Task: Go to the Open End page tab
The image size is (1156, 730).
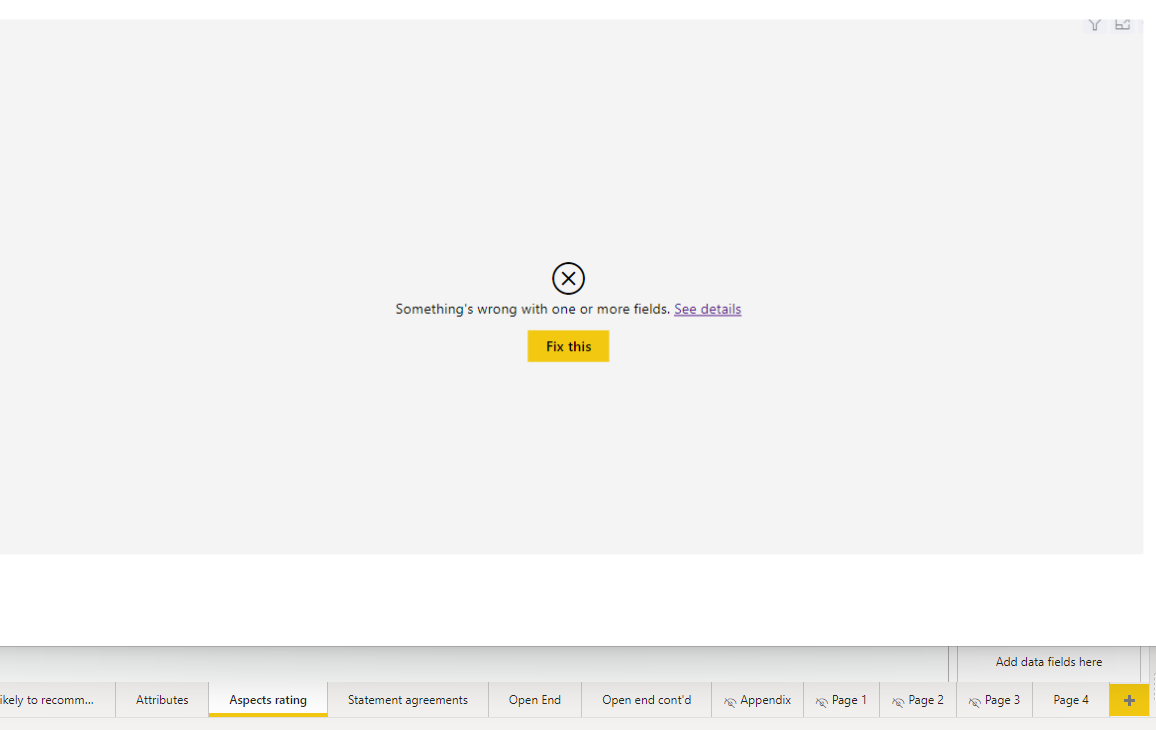Action: pos(535,700)
